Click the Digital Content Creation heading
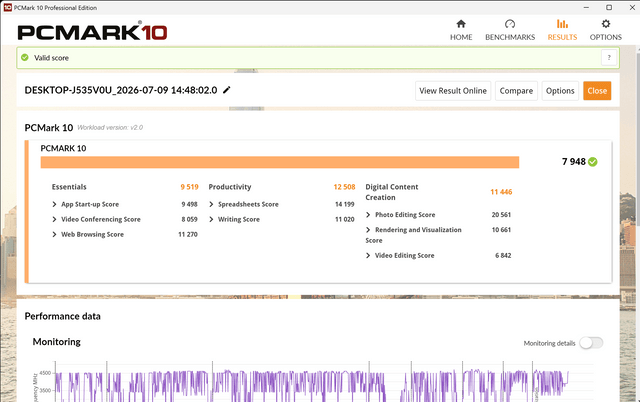The image size is (640, 402). pos(392,192)
